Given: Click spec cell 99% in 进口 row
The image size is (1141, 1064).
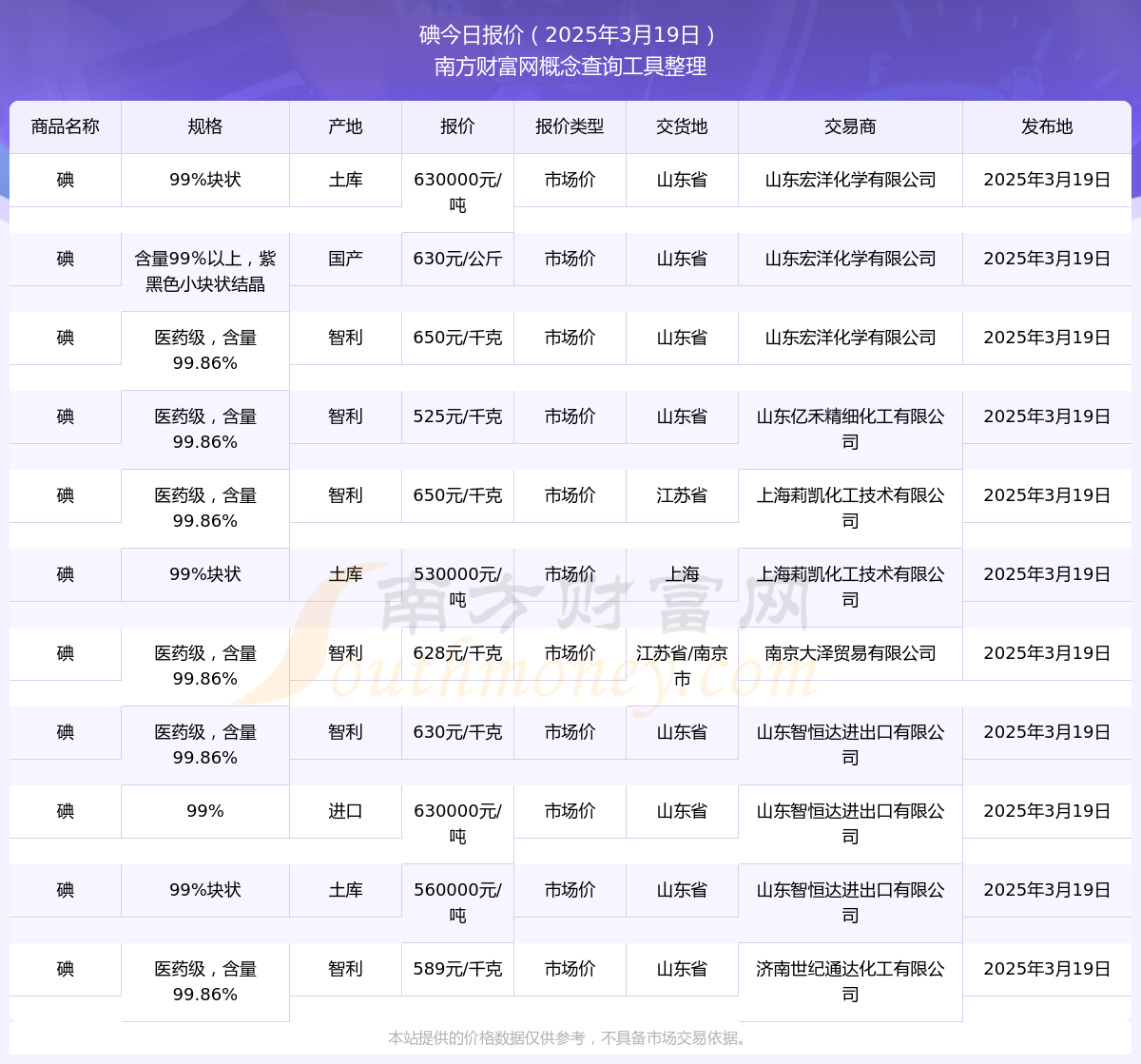Looking at the screenshot, I should (x=205, y=811).
